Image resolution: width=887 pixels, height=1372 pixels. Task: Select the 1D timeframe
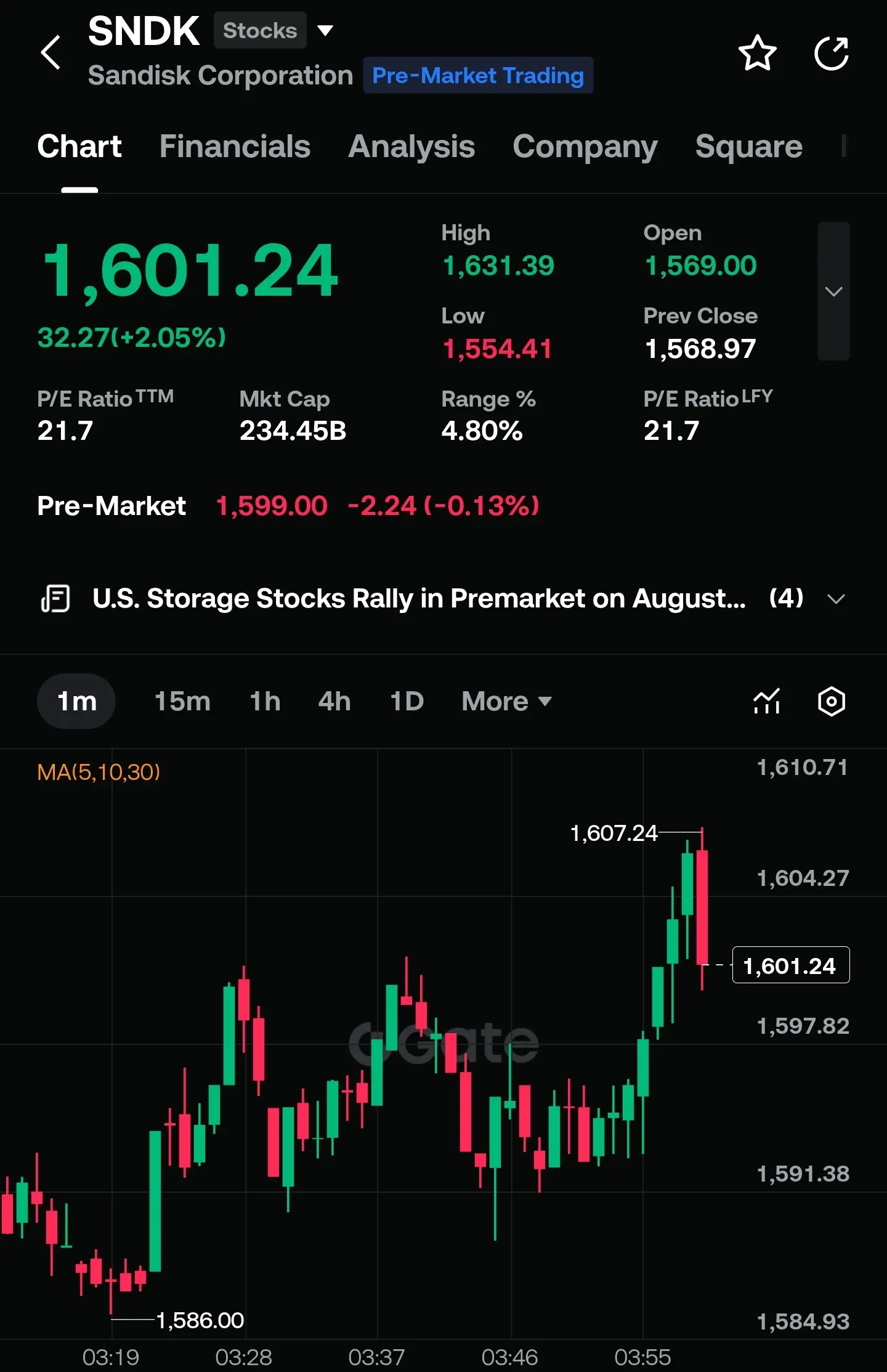tap(407, 701)
